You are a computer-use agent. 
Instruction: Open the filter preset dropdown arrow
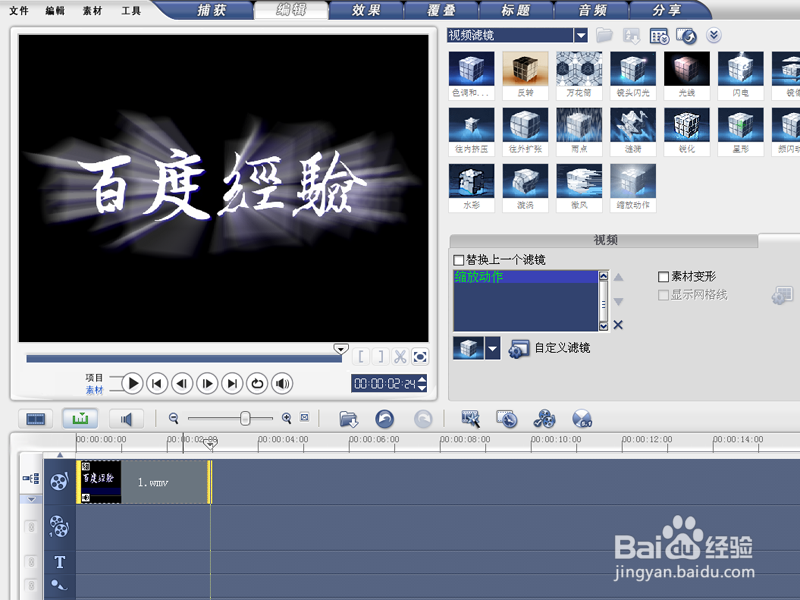click(492, 349)
